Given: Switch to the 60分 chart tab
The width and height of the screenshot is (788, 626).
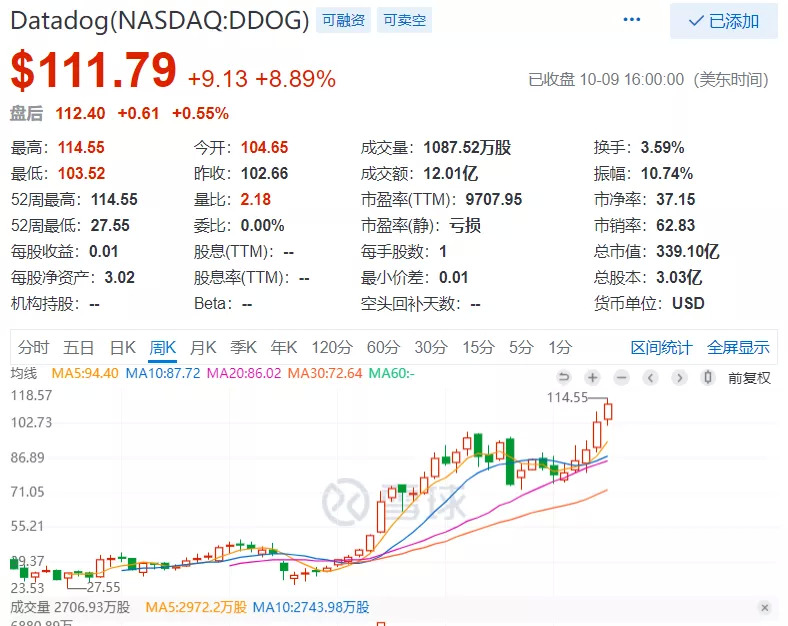Looking at the screenshot, I should 383,347.
